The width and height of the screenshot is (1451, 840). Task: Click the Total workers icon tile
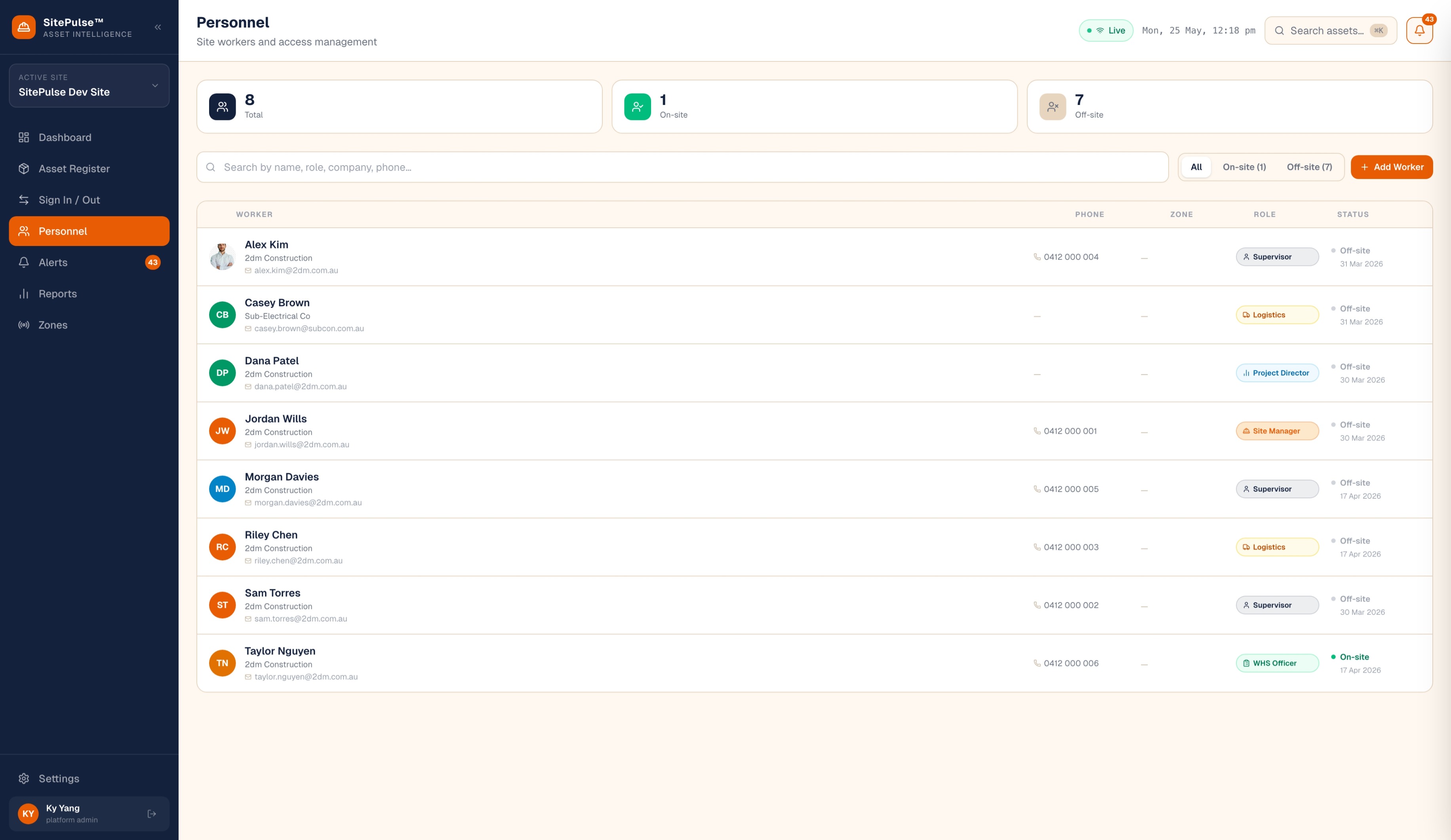click(x=222, y=107)
